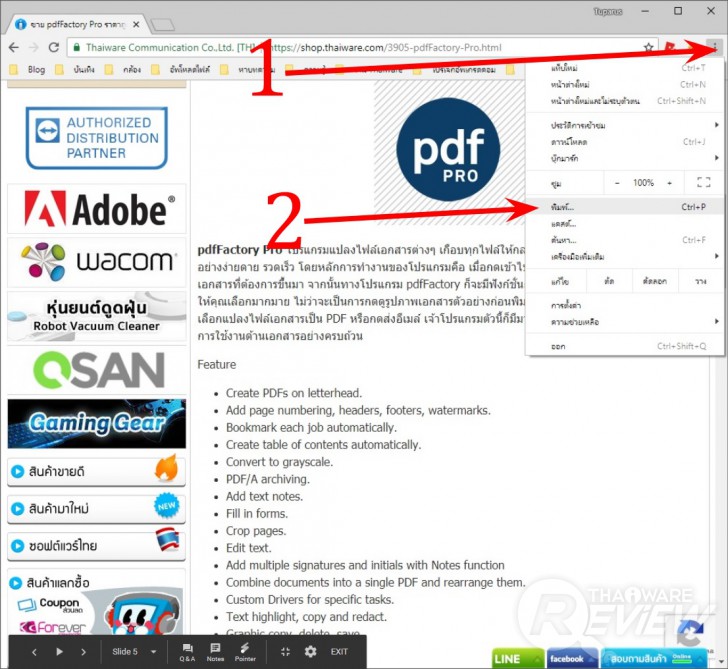Click ตัด (cut) in the edit row
The width and height of the screenshot is (728, 669).
[609, 281]
